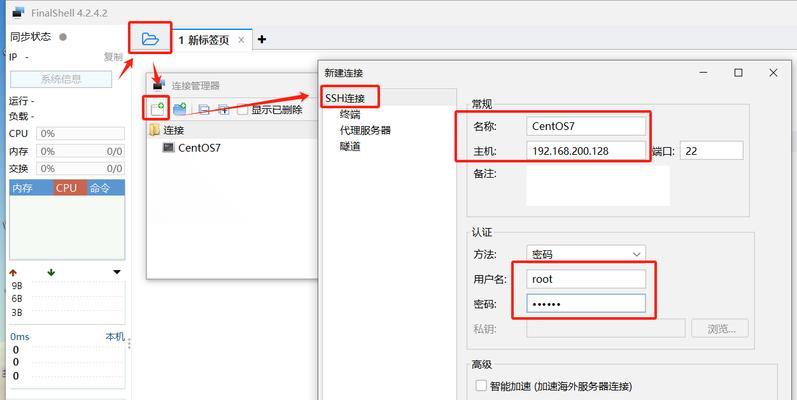
Task: Select 隧道 in the dialog tree
Action: (350, 146)
